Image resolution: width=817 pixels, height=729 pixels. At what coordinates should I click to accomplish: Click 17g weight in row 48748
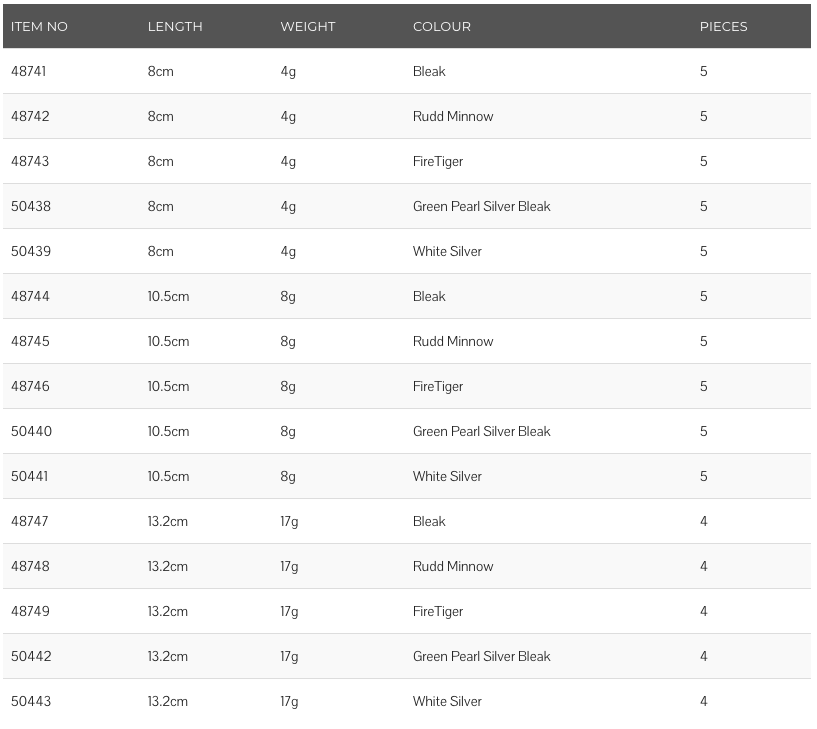[x=289, y=567]
